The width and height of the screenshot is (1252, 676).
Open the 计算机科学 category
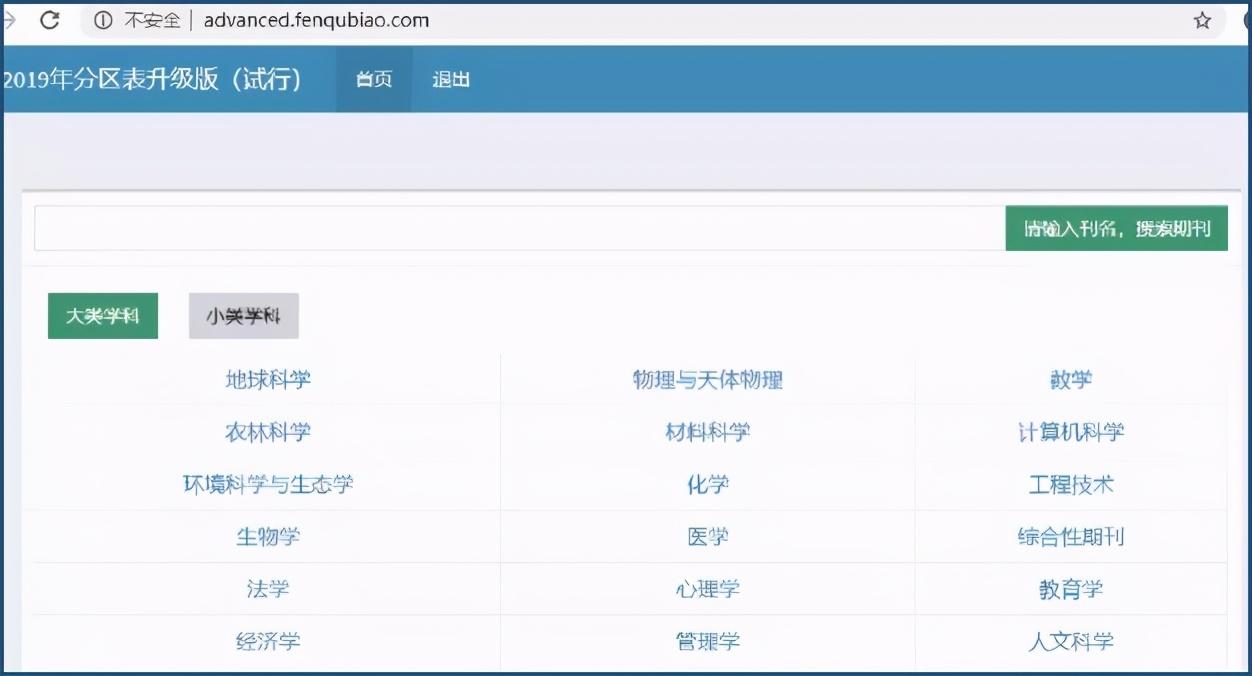1071,431
